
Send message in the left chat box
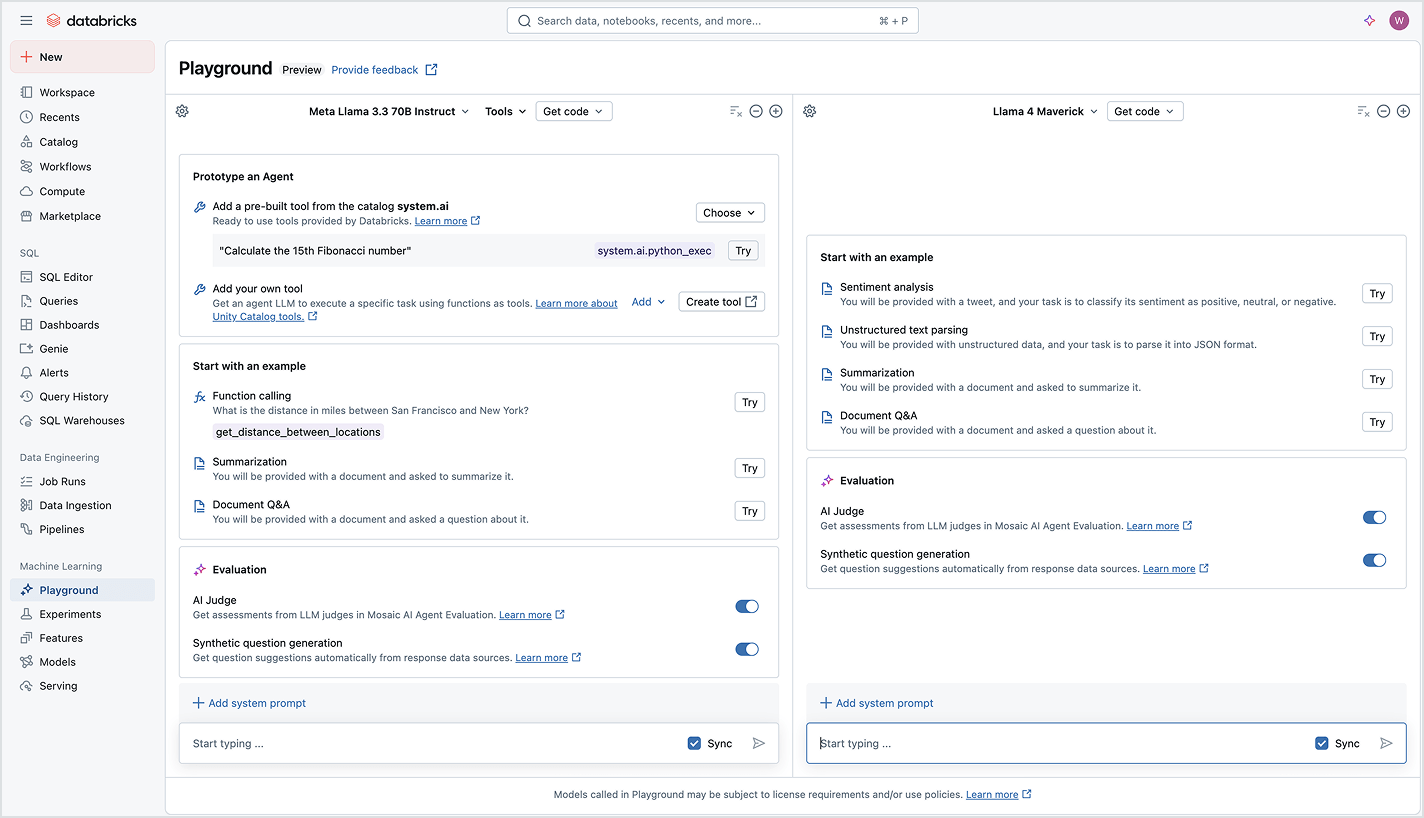point(758,743)
